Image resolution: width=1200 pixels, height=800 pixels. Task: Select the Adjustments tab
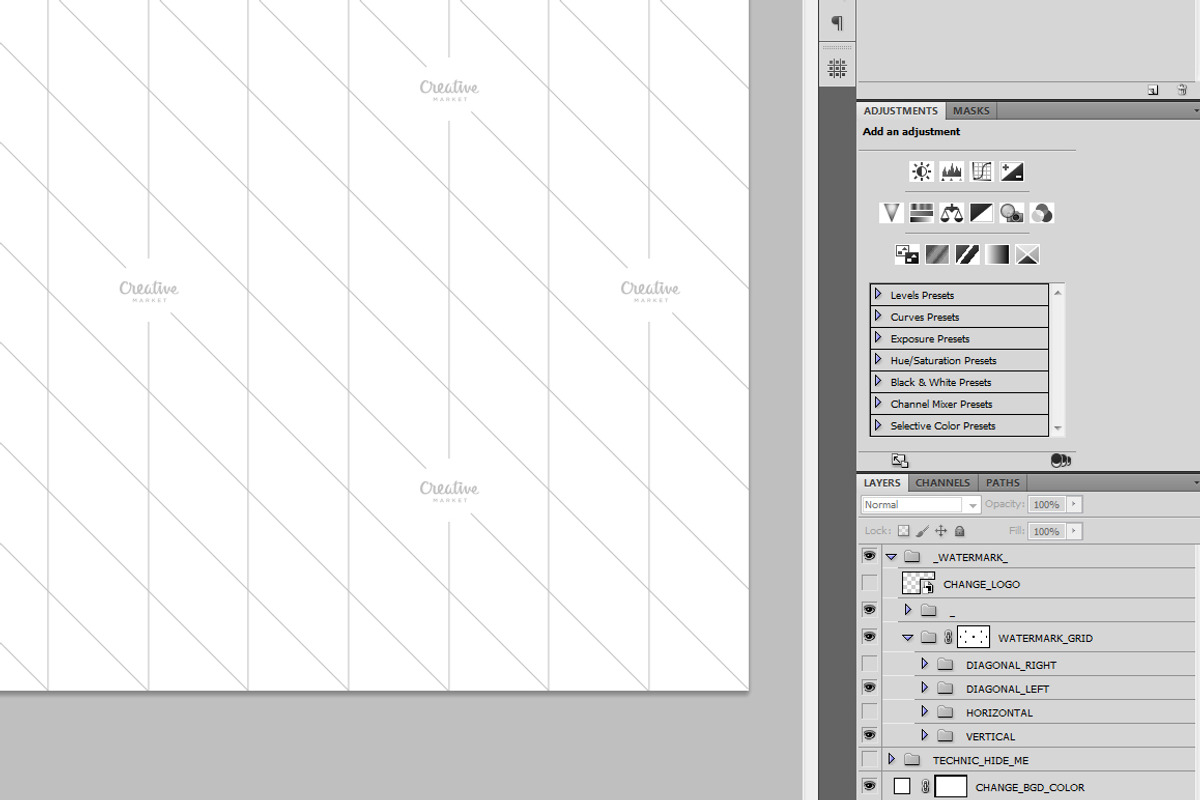pyautogui.click(x=901, y=111)
